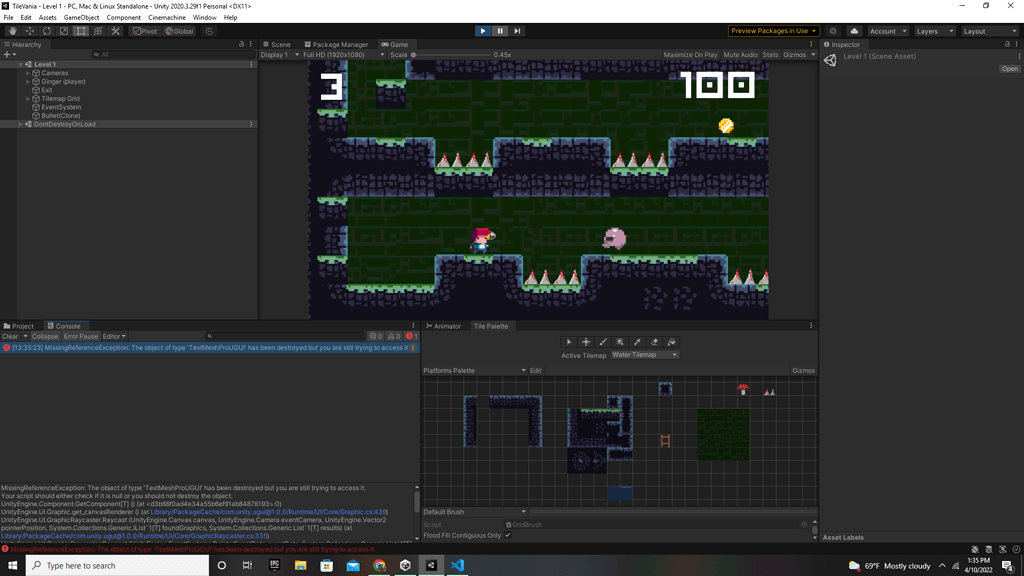Screen dimensions: 1024x576
Task: Step one frame forward
Action: pos(517,31)
